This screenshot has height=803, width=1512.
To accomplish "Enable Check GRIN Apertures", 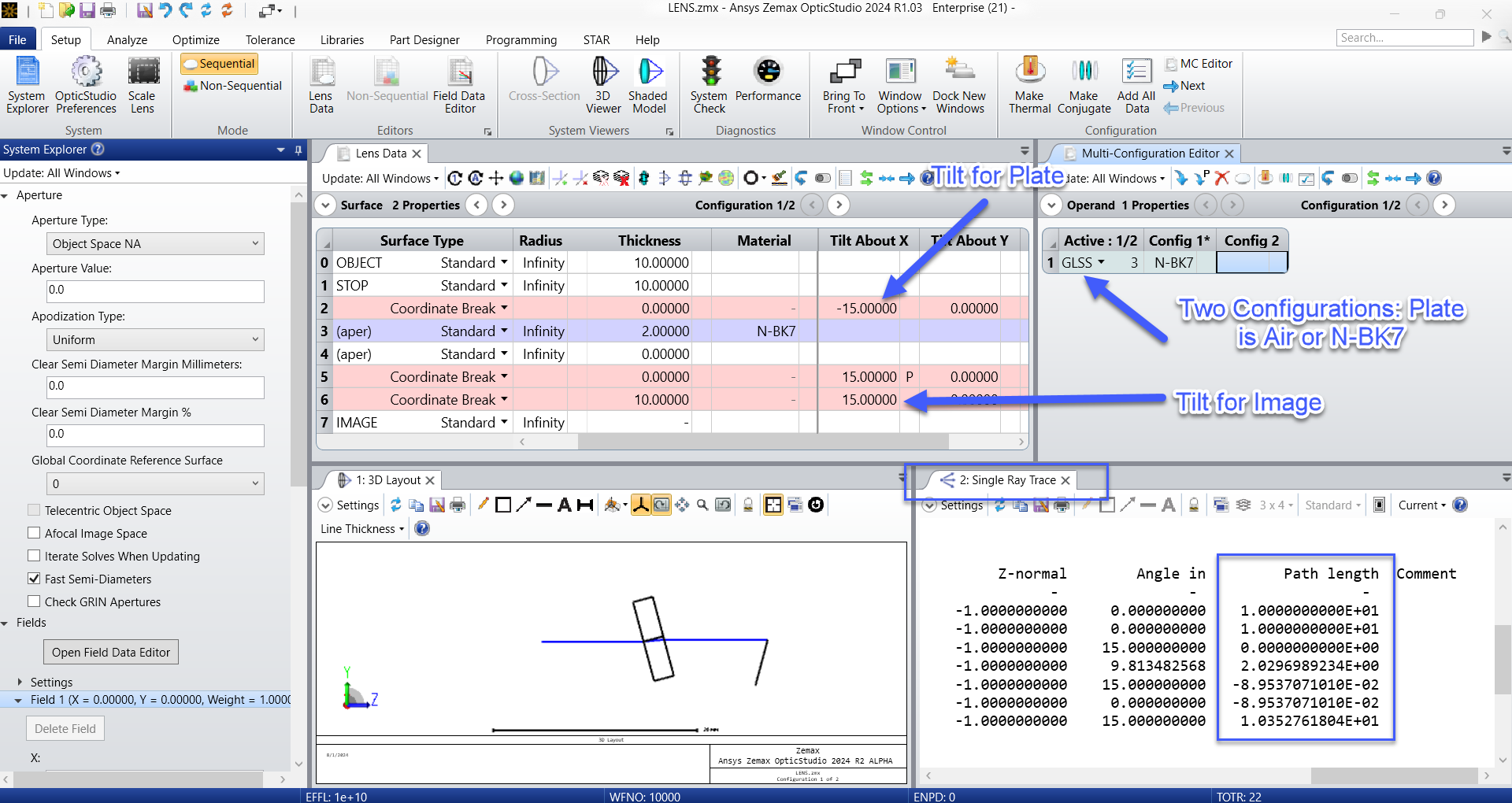I will (34, 601).
